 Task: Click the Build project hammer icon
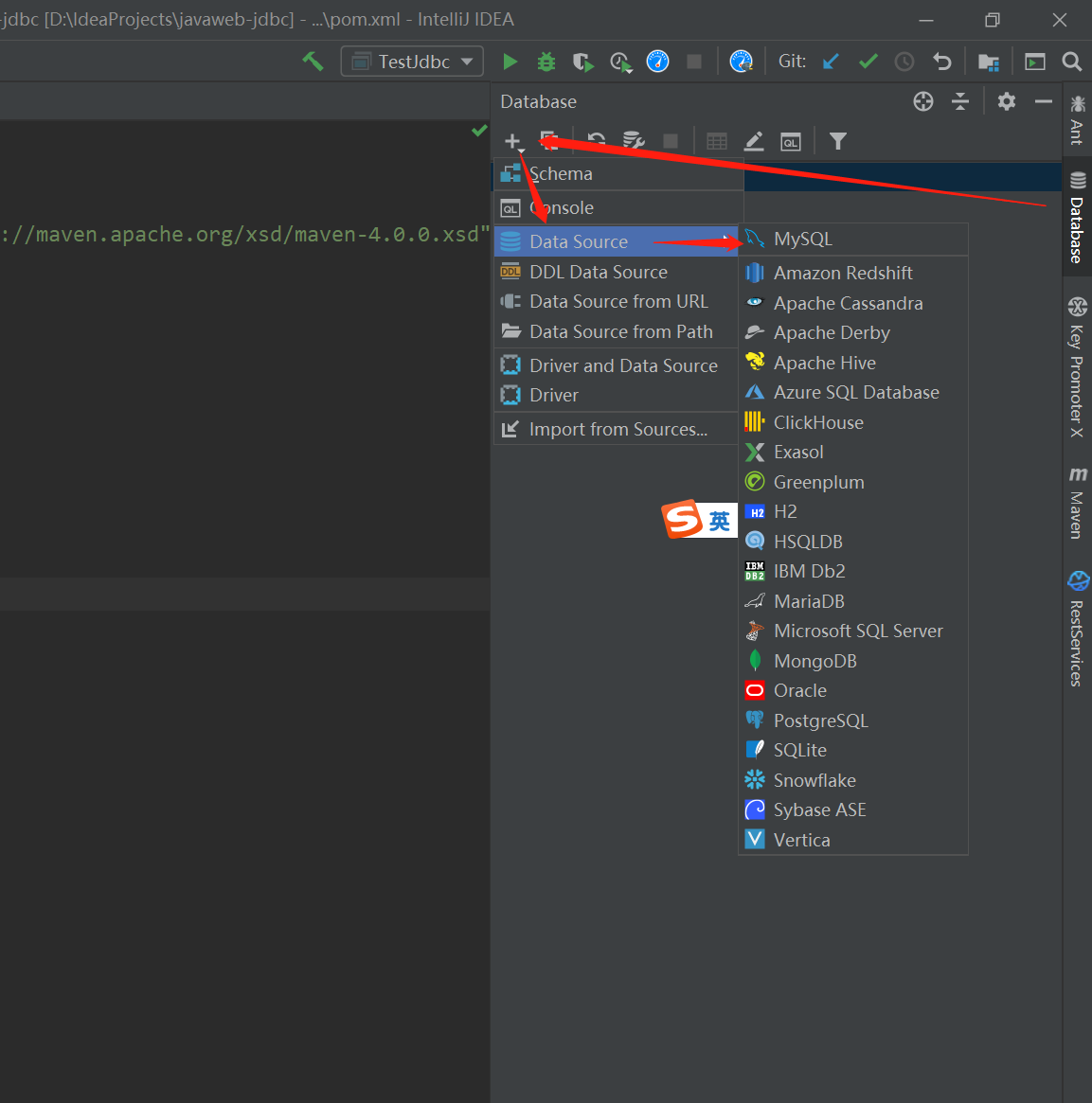(313, 62)
